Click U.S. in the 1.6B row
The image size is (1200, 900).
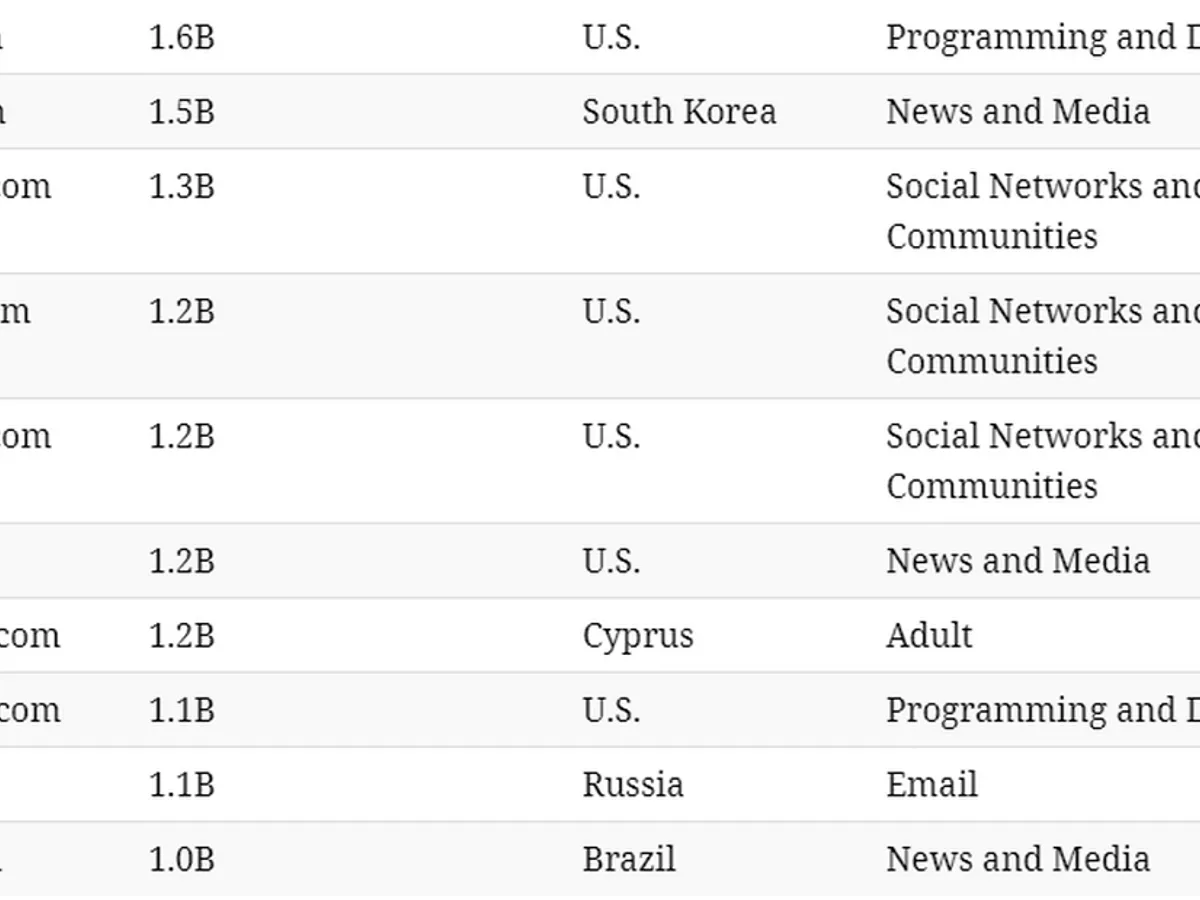click(x=611, y=38)
